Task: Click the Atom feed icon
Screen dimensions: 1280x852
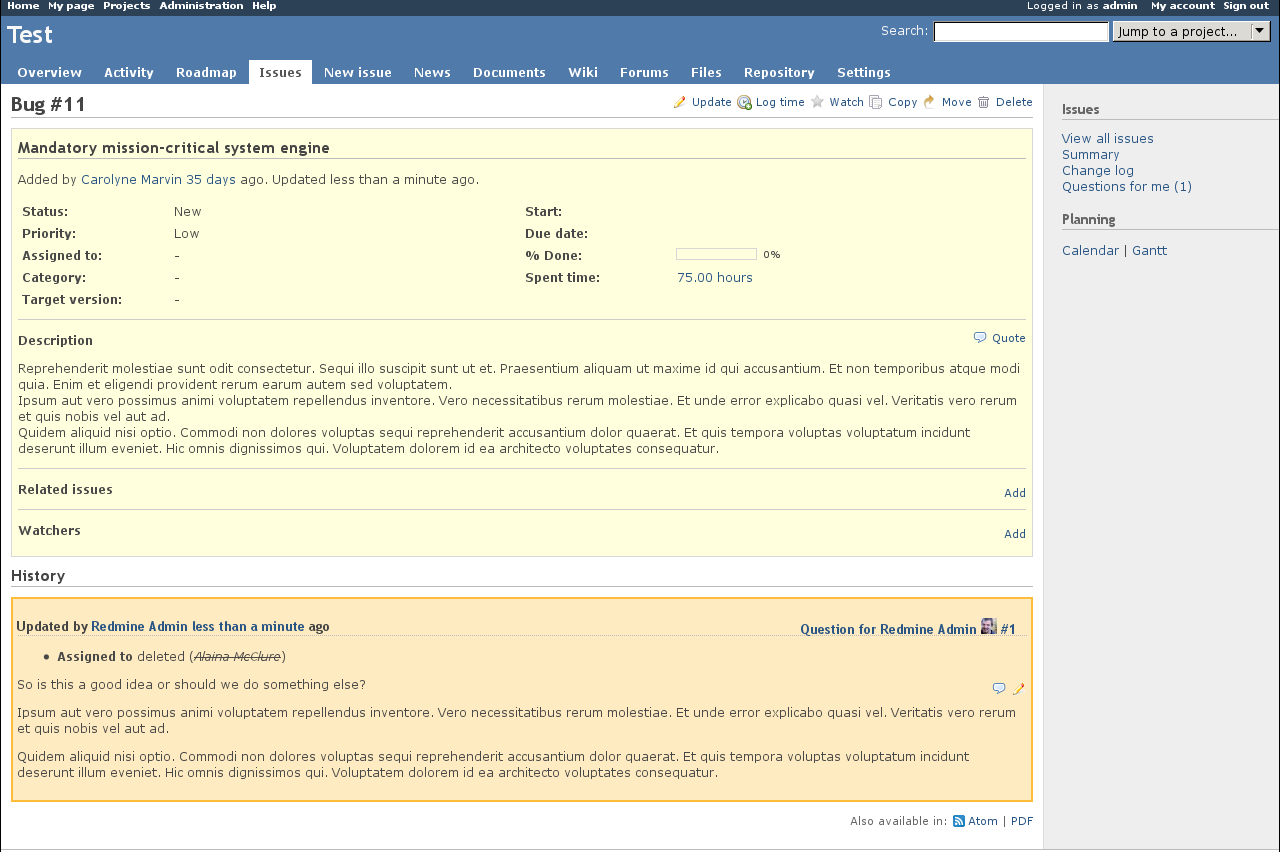Action: coord(959,821)
